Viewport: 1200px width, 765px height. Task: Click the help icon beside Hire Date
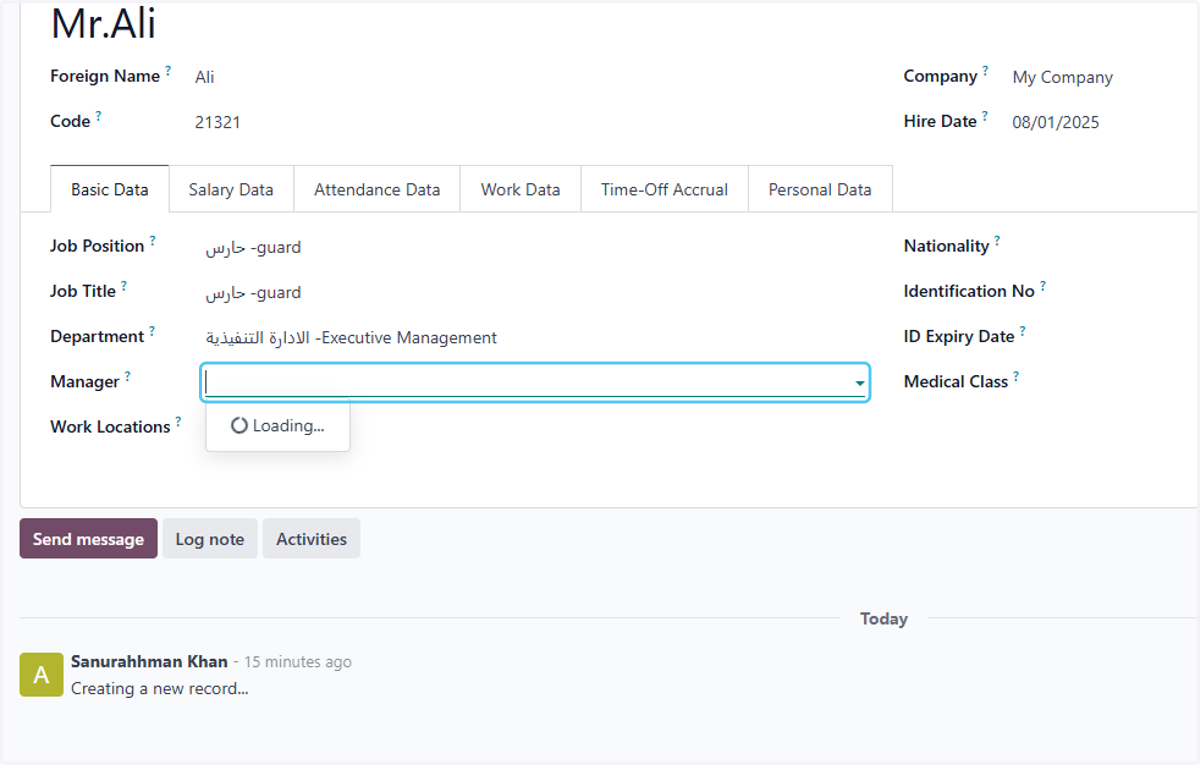(x=984, y=116)
